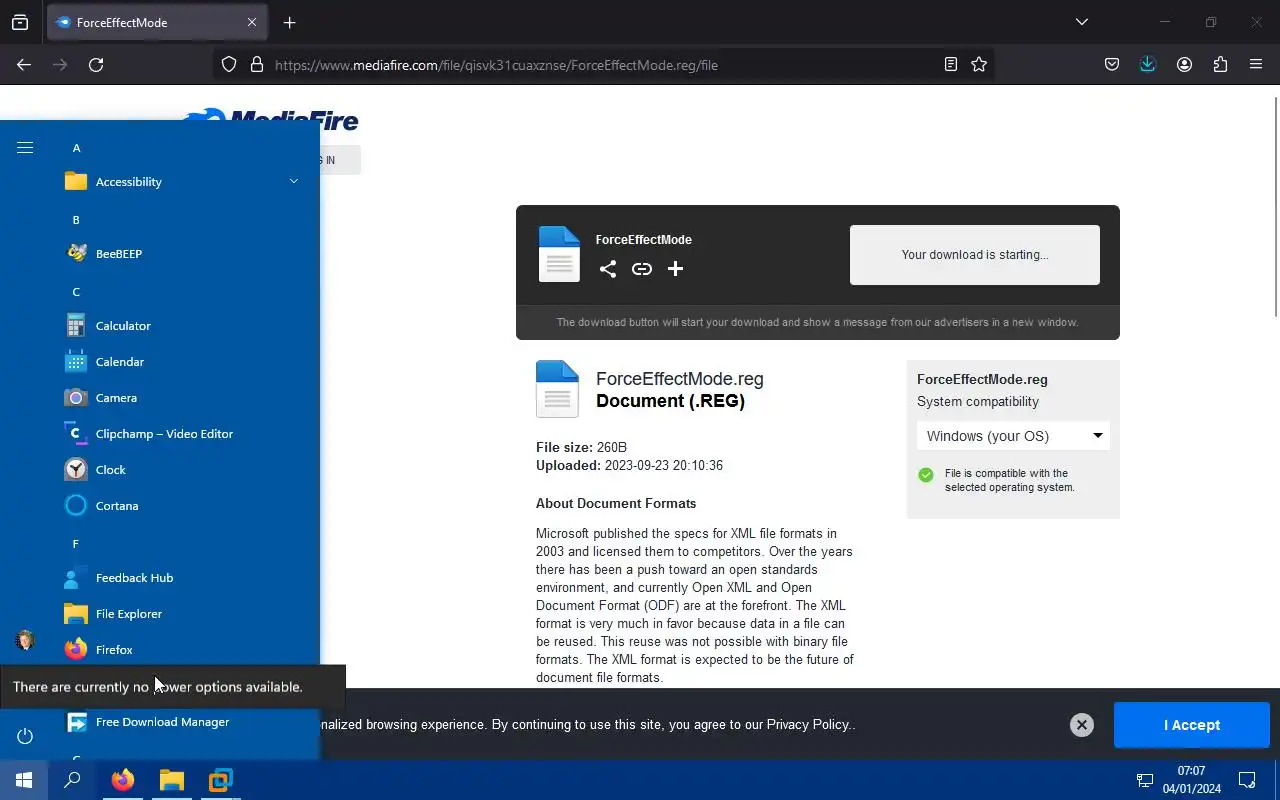The width and height of the screenshot is (1280, 800).
Task: Open File Explorer from the taskbar
Action: [x=172, y=780]
